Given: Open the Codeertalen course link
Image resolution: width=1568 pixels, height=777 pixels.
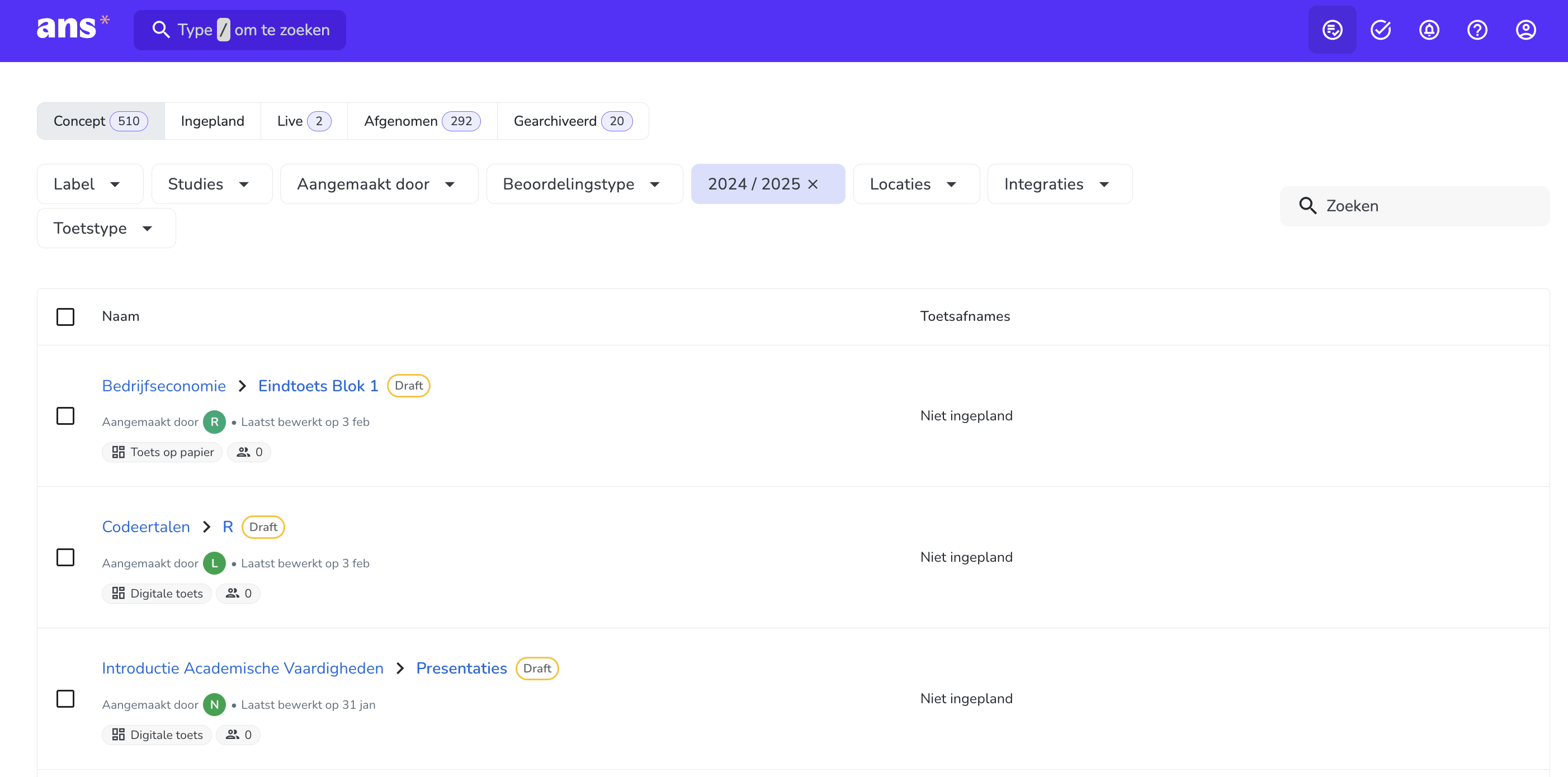Looking at the screenshot, I should [x=146, y=527].
